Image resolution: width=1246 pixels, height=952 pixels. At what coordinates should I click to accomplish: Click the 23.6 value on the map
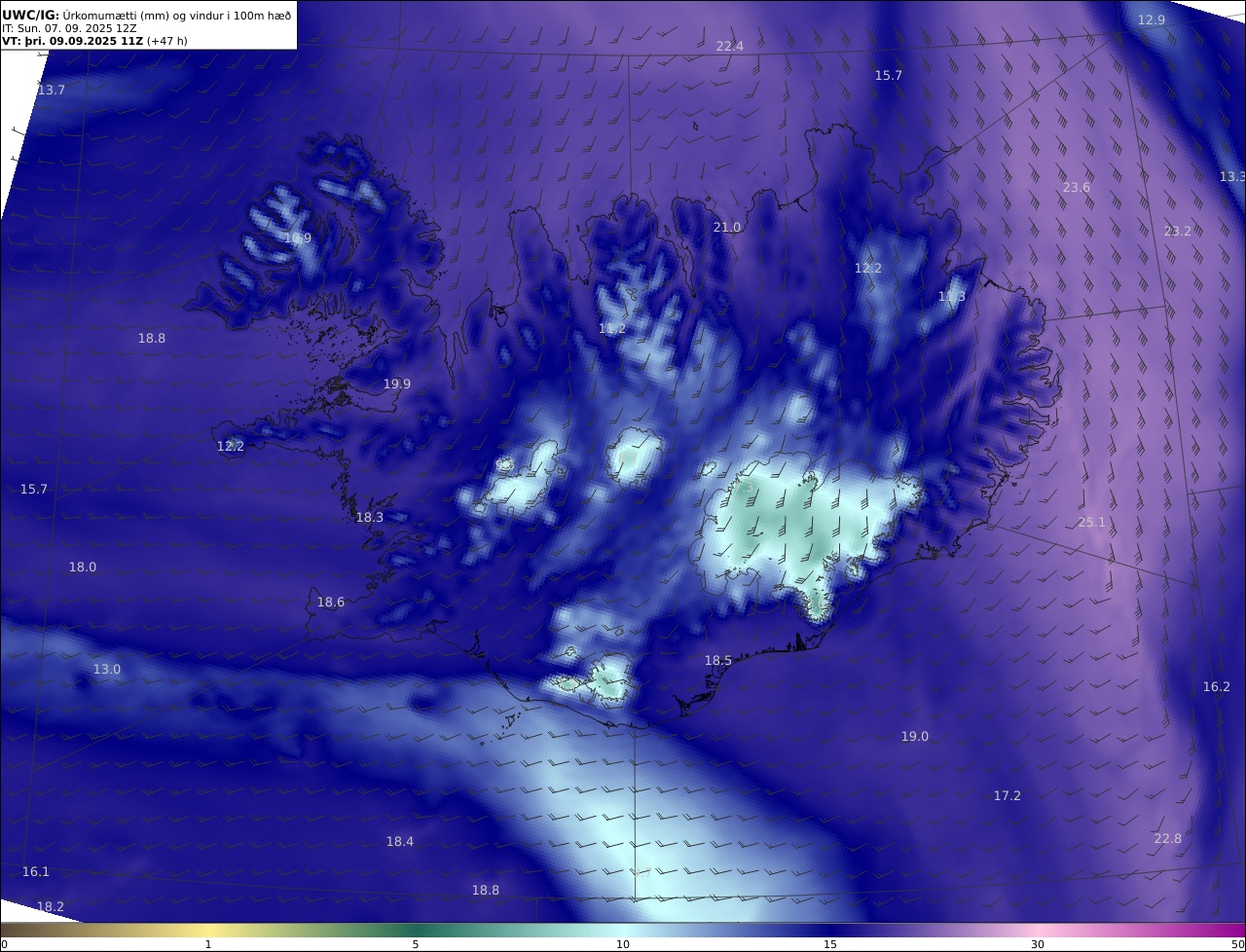click(x=1076, y=187)
